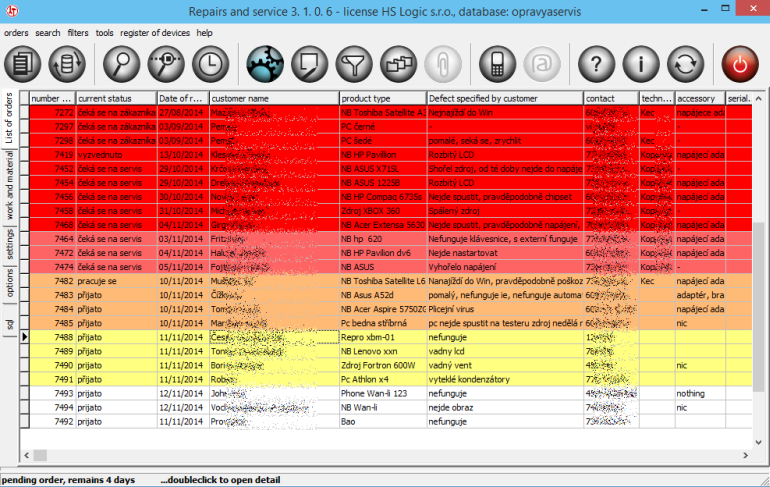Click the refresh arrows toolbar icon

686,64
